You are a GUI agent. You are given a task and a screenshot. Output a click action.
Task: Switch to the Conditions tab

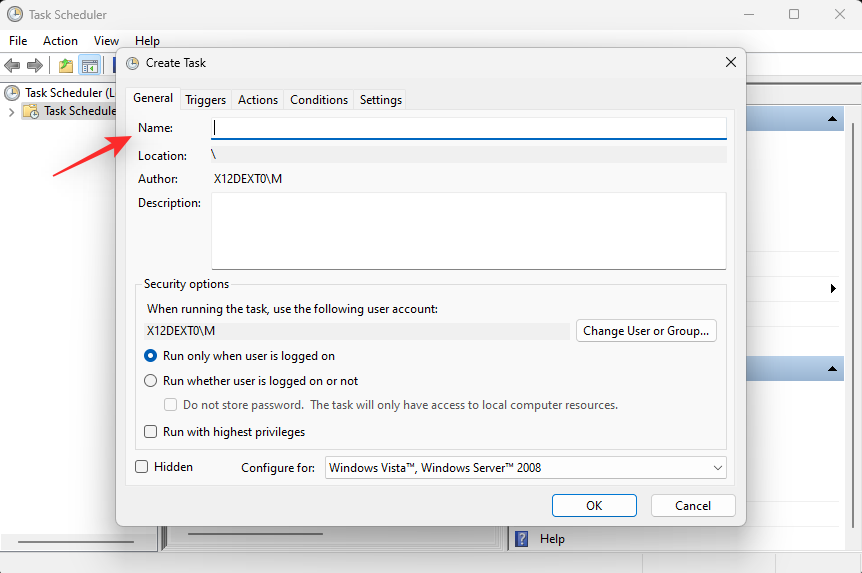[x=319, y=100]
